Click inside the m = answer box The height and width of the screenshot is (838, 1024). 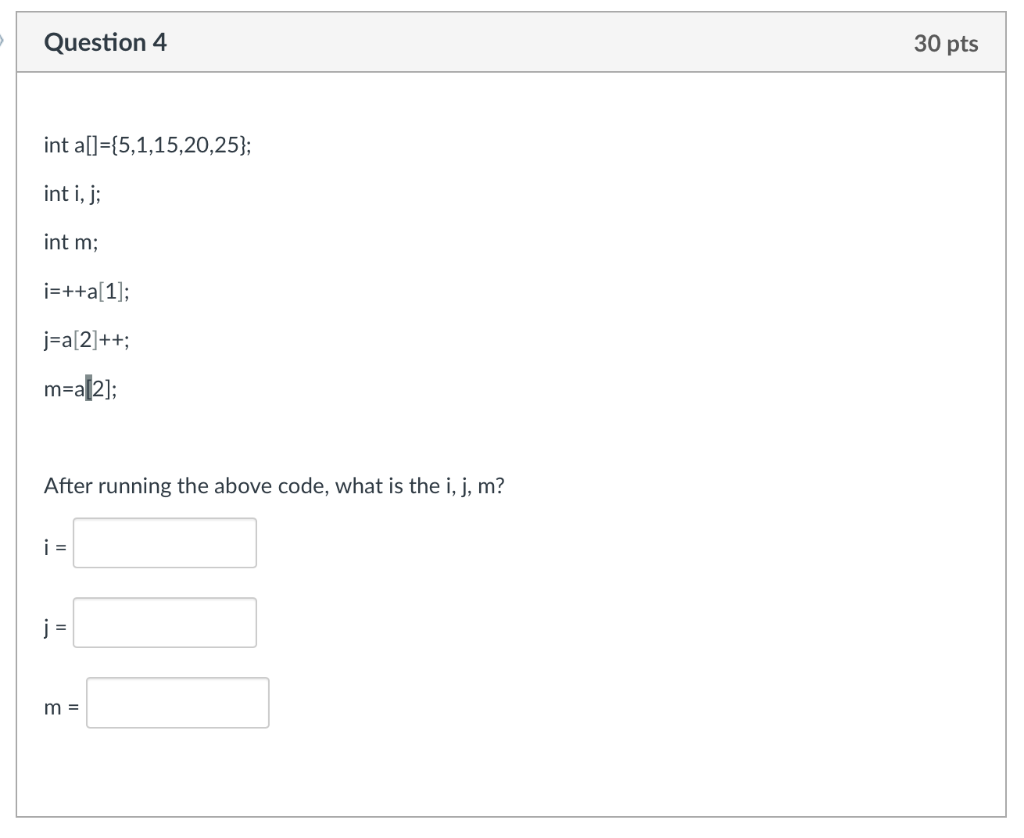[x=177, y=702]
